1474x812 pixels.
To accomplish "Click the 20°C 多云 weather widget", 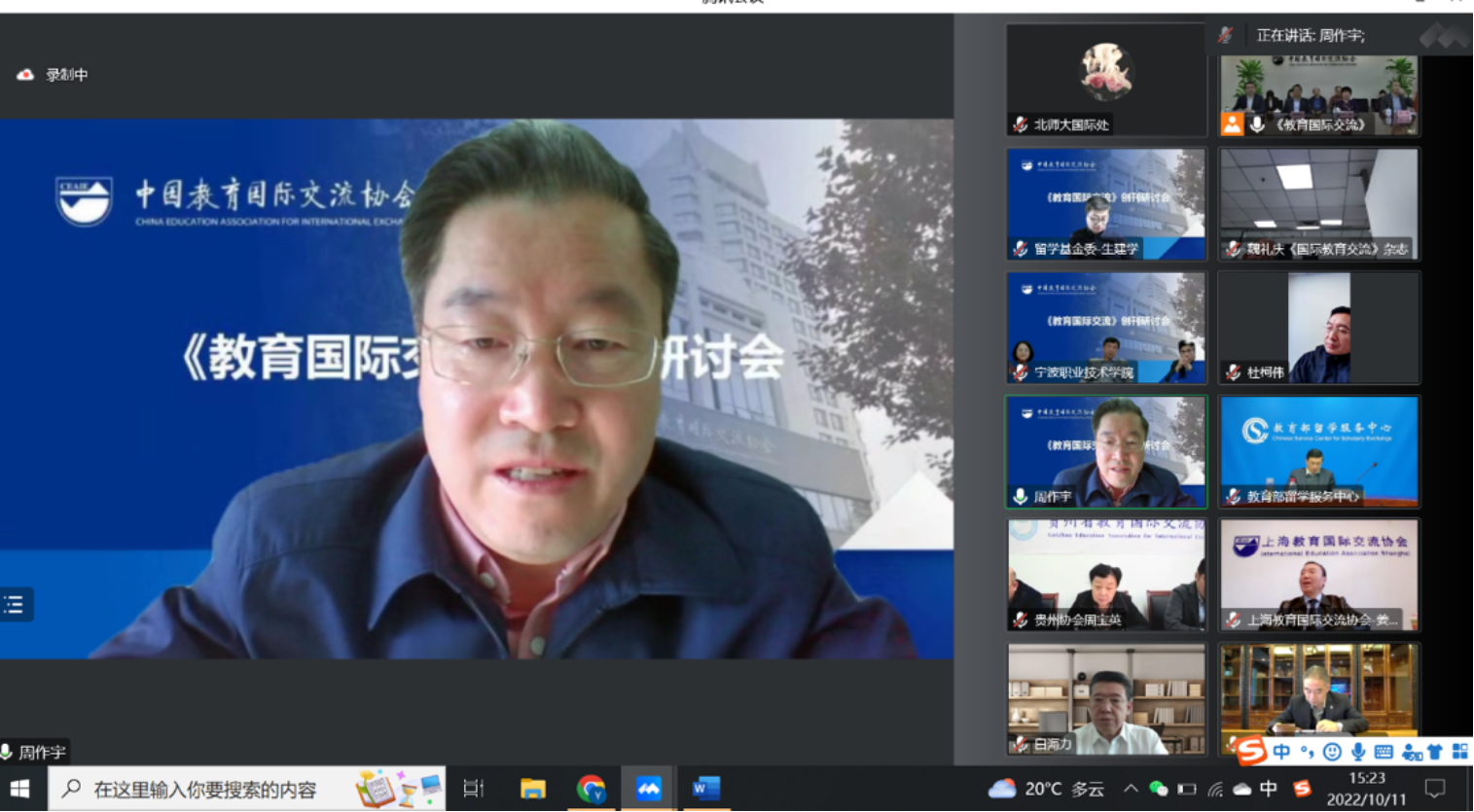I will tap(1046, 789).
